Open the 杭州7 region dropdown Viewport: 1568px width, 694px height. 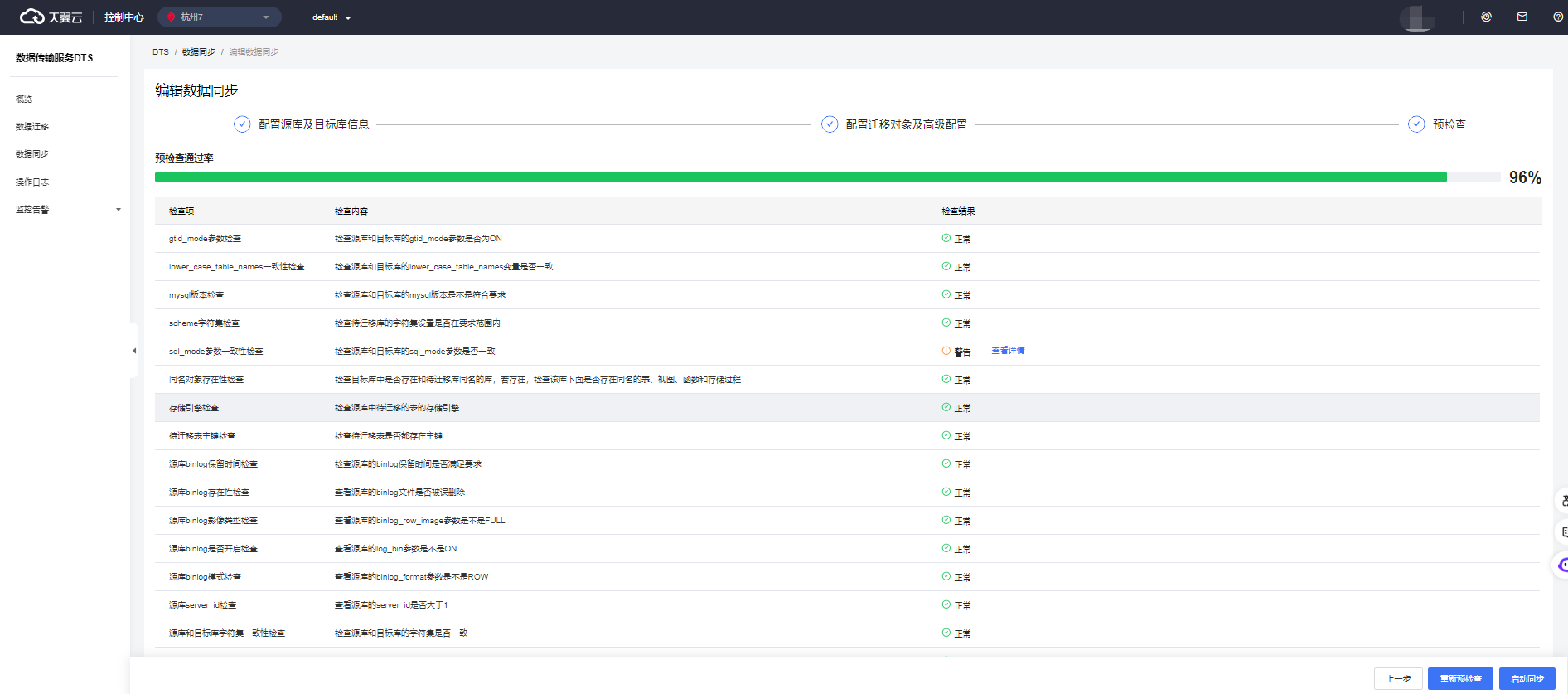click(220, 17)
